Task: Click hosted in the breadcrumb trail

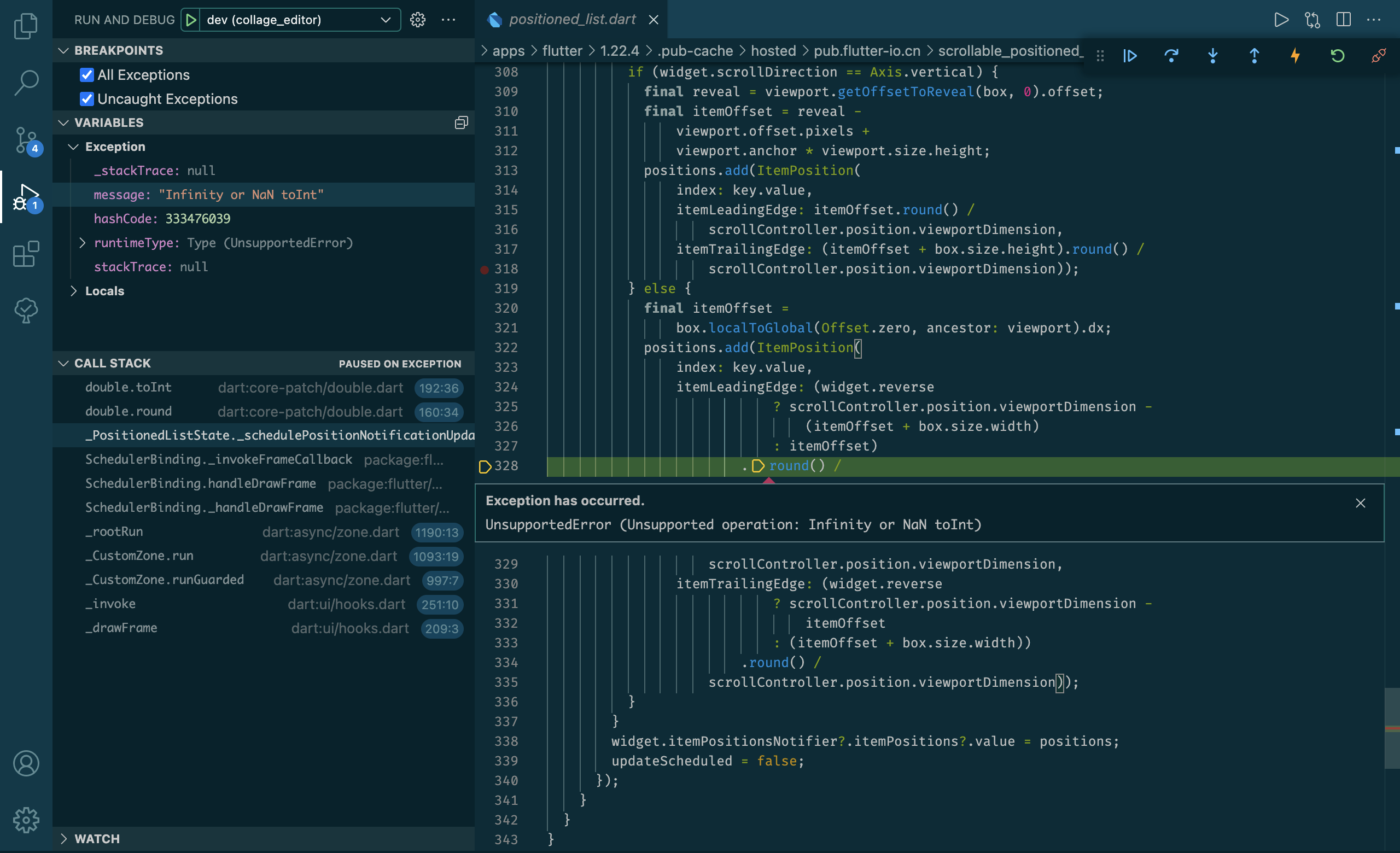Action: (x=773, y=50)
